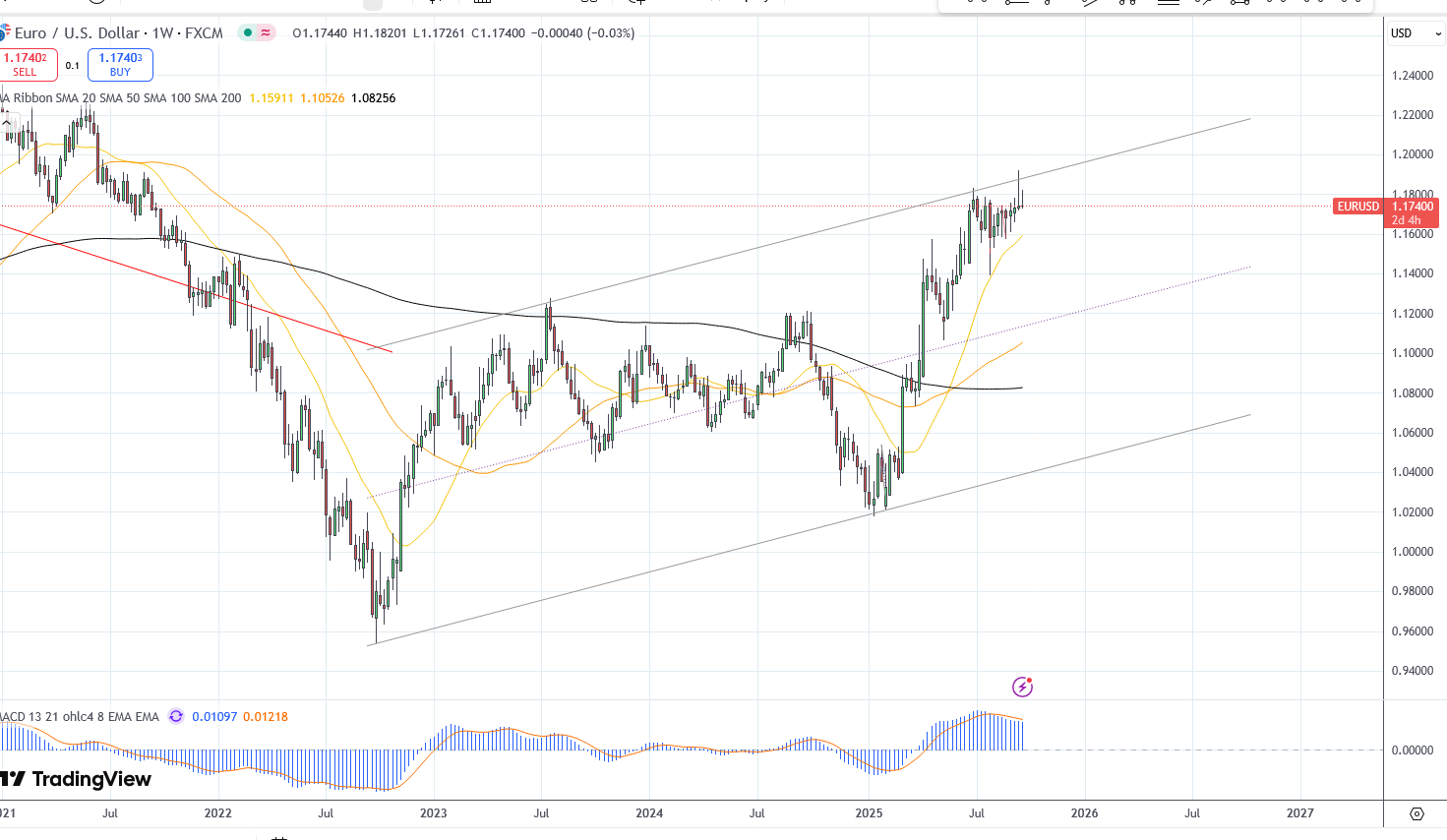Select the MACD 13 21 indicator legend
Image resolution: width=1447 pixels, height=840 pixels.
pyautogui.click(x=81, y=717)
